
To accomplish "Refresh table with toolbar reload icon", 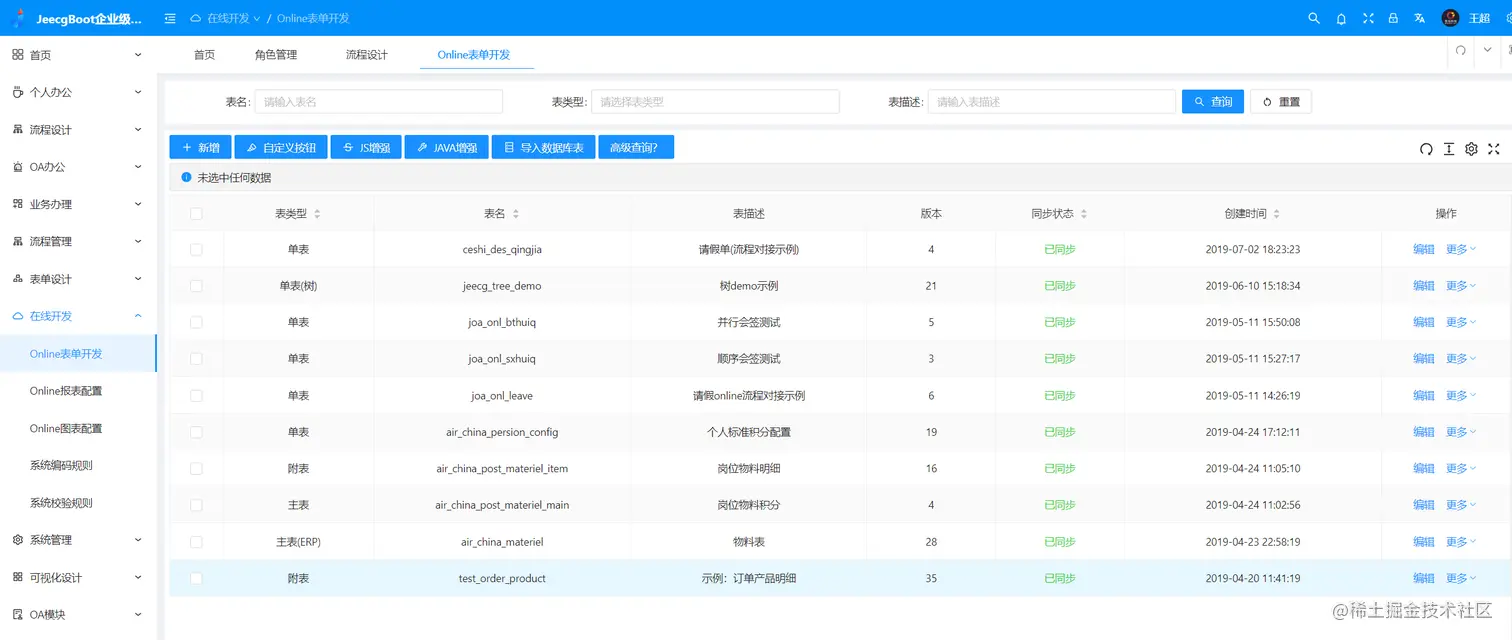I will [x=1426, y=149].
